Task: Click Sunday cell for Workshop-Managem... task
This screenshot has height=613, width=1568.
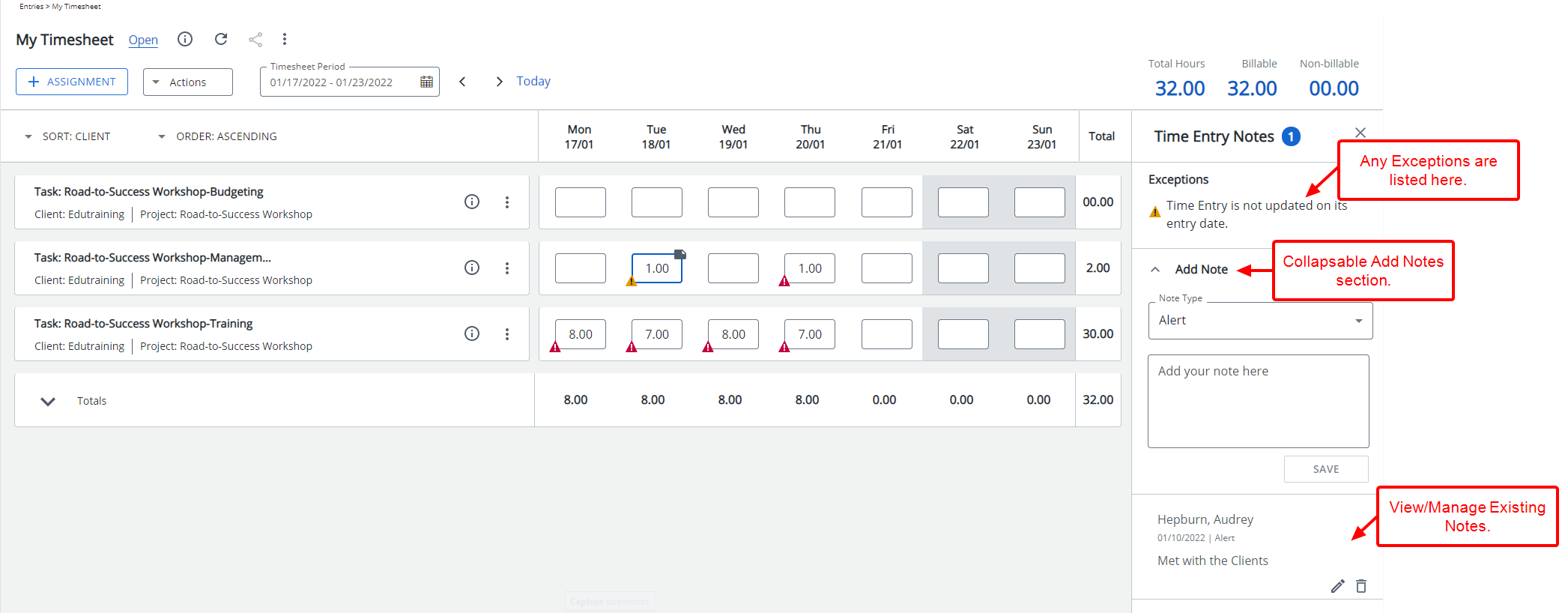Action: pyautogui.click(x=1040, y=268)
